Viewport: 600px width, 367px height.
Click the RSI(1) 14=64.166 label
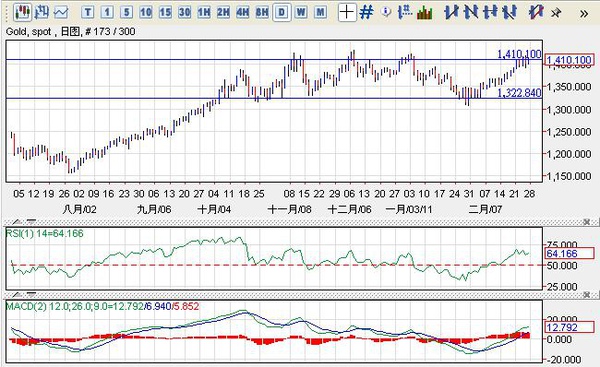44,233
